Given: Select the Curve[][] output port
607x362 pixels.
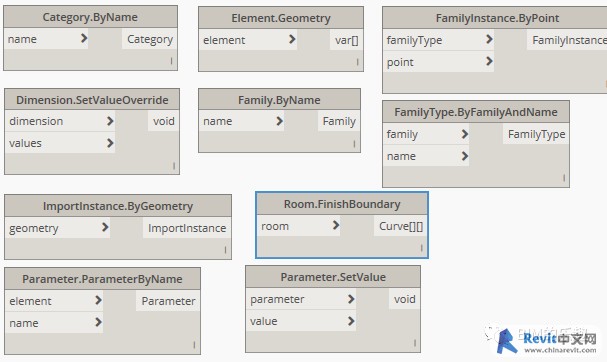Looking at the screenshot, I should [x=401, y=226].
